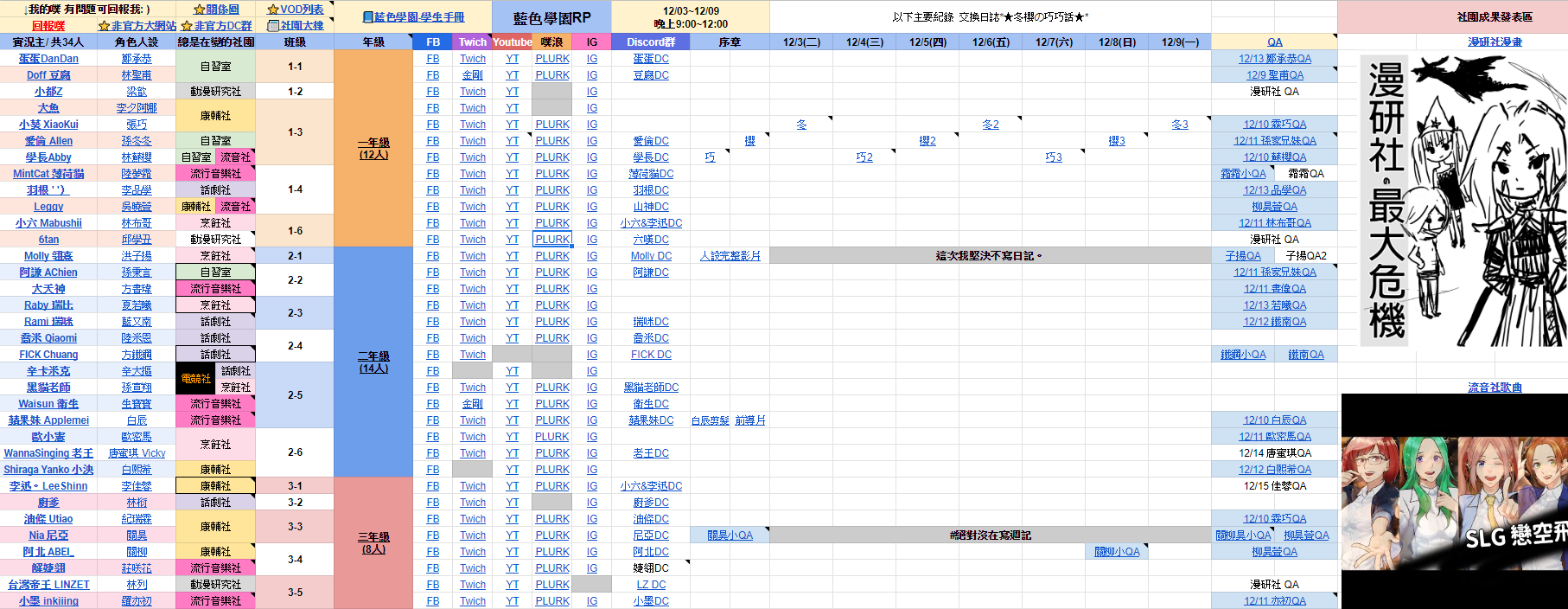This screenshot has width=1568, height=609.
Task: Open the 櫻3 diary link
Action: pos(1117,141)
